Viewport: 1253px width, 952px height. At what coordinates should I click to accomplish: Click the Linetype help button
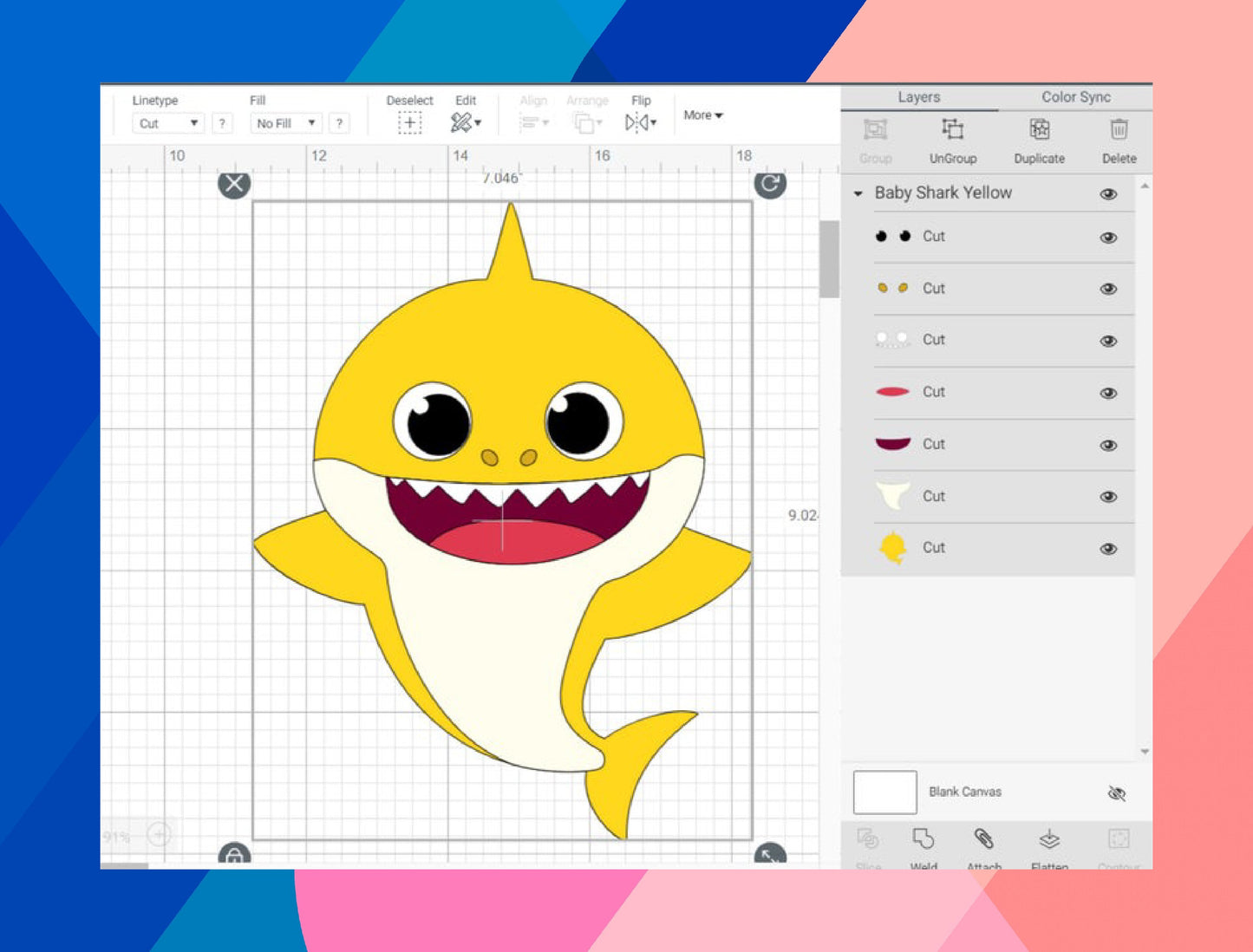(x=224, y=123)
